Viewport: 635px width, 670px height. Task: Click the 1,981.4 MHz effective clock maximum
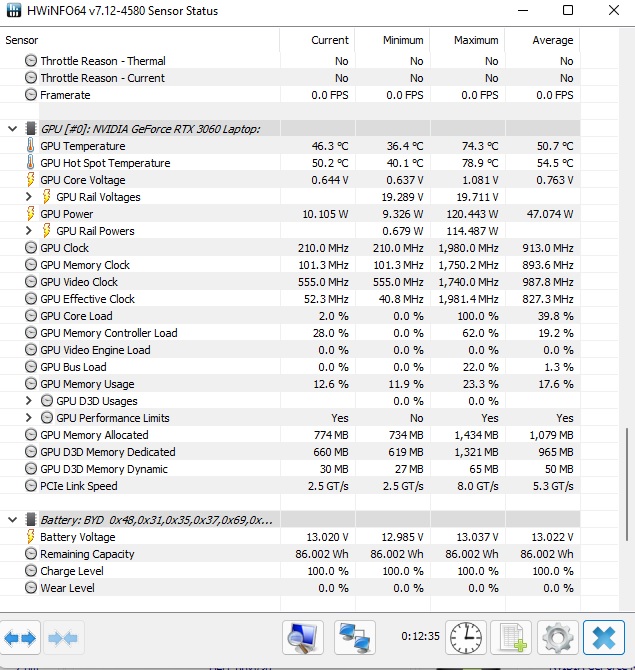click(x=468, y=299)
